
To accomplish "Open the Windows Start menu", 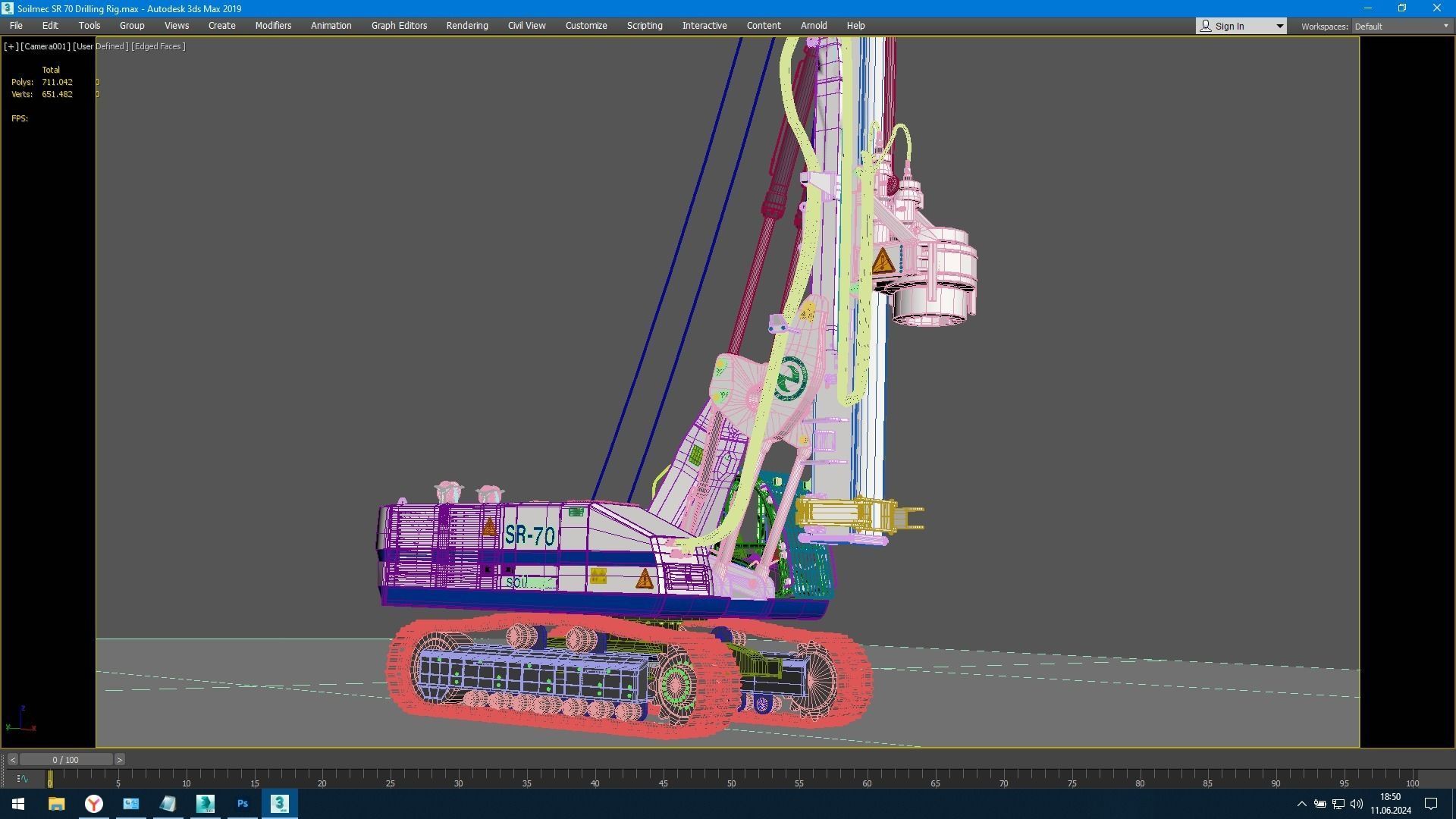I will pyautogui.click(x=18, y=804).
